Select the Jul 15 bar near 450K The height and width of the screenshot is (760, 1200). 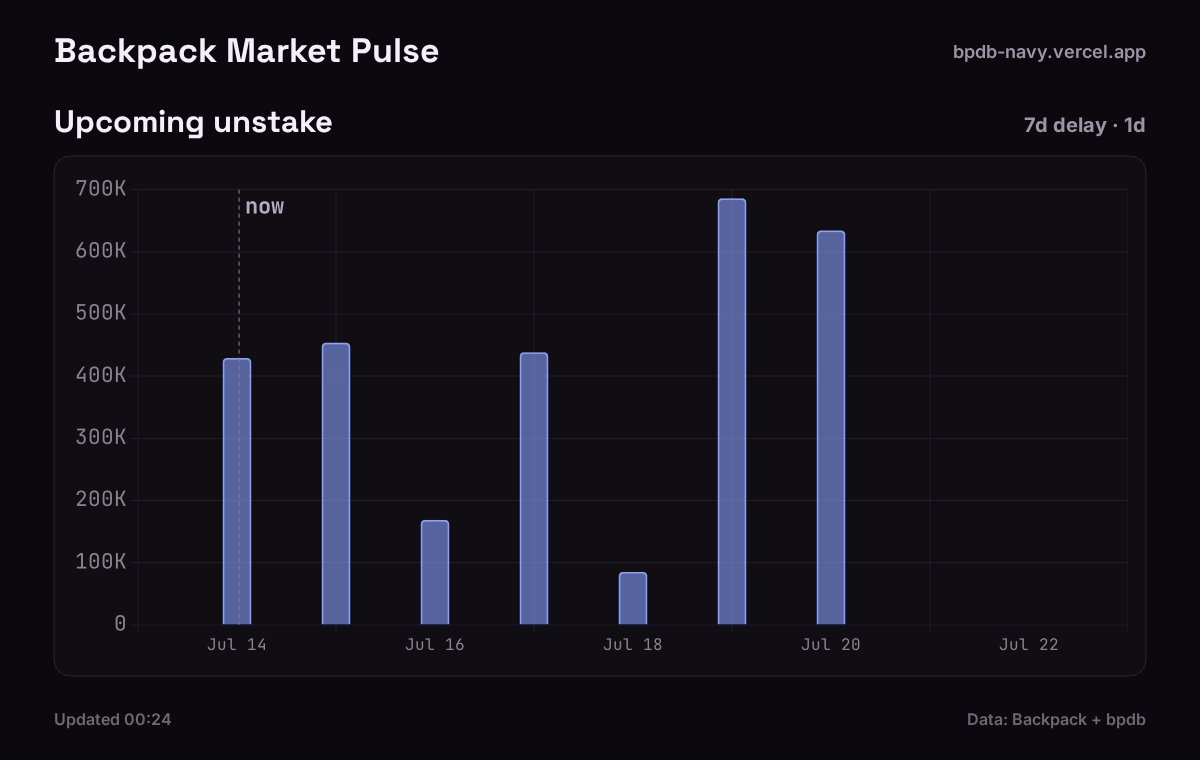point(336,484)
